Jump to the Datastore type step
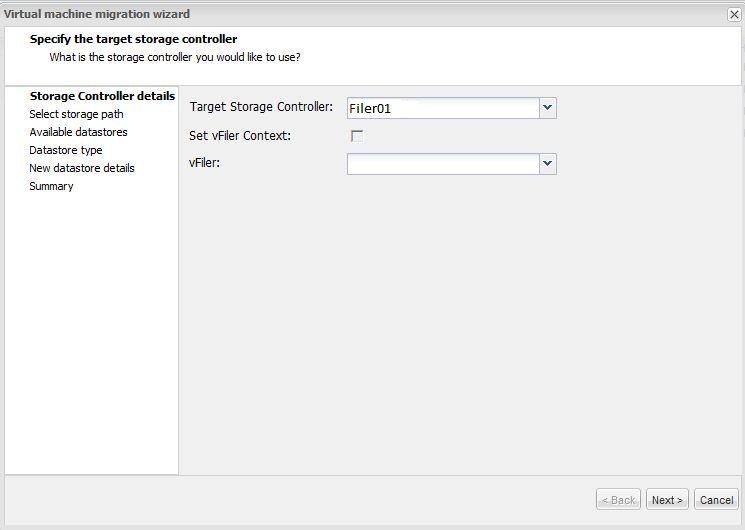Image resolution: width=745 pixels, height=530 pixels. 66,150
